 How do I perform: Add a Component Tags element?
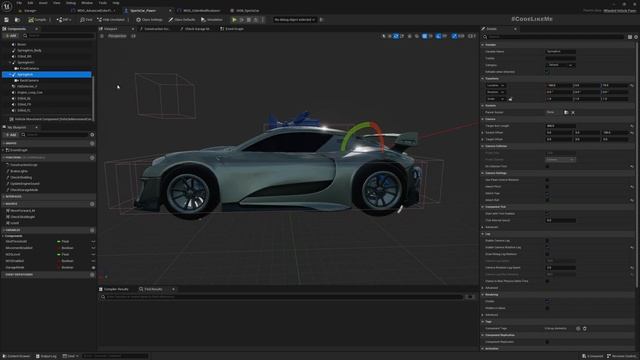click(x=578, y=328)
